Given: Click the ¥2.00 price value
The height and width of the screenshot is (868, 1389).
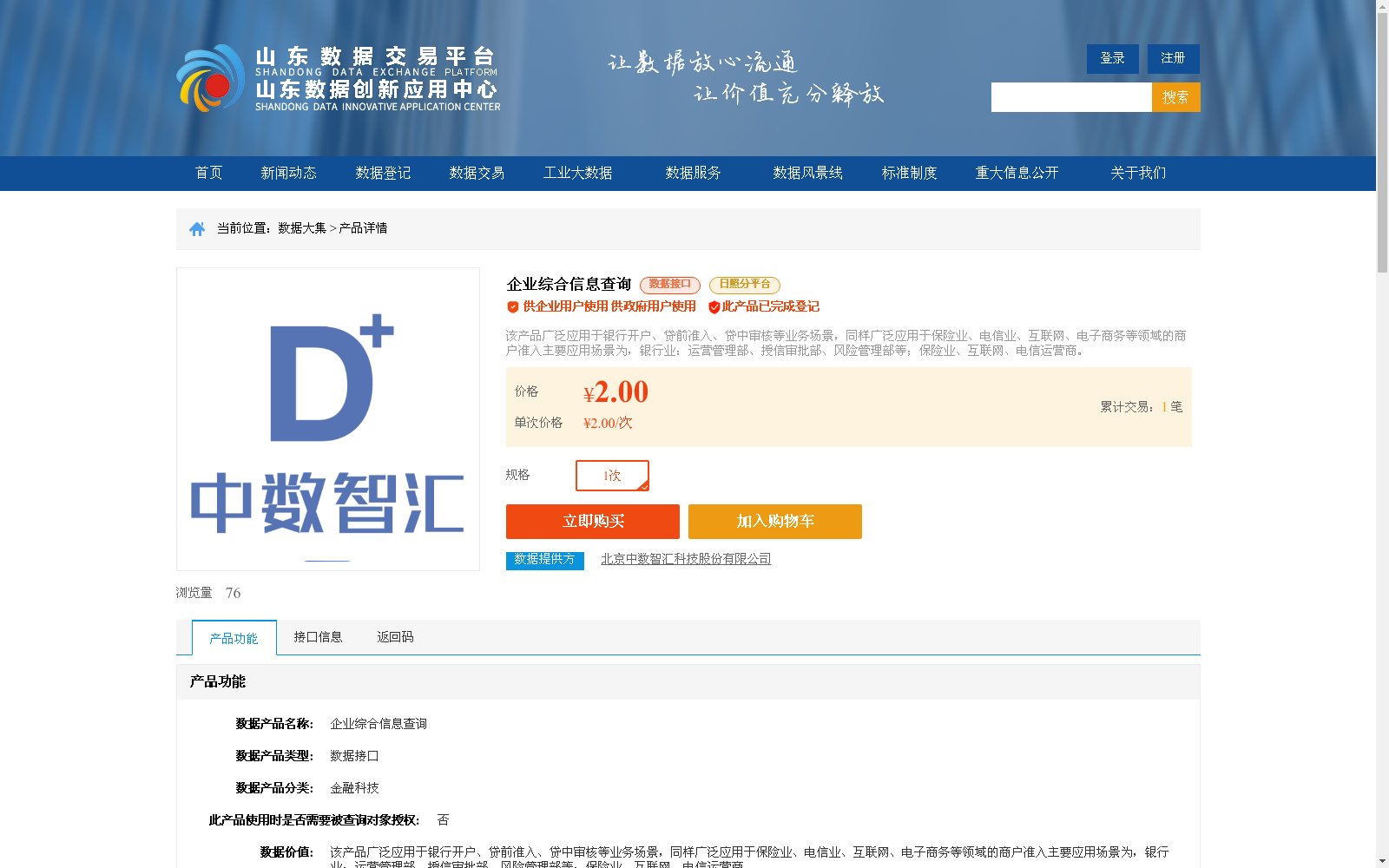Looking at the screenshot, I should tap(616, 392).
